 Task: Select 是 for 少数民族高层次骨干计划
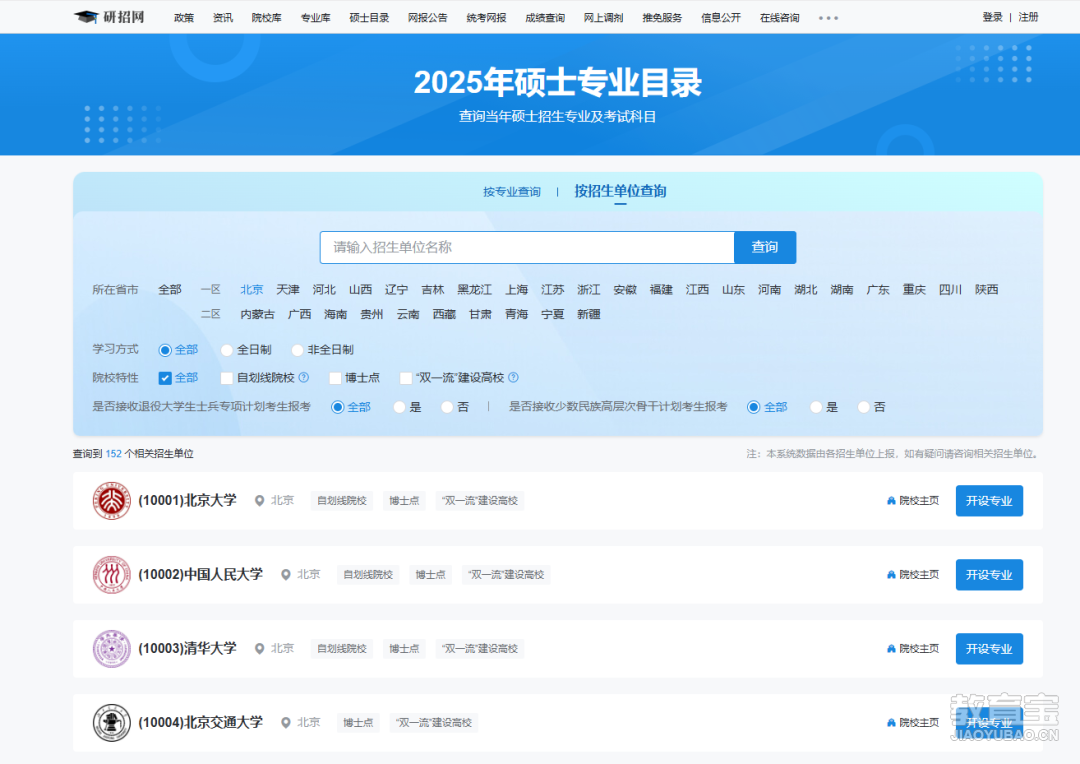[816, 407]
